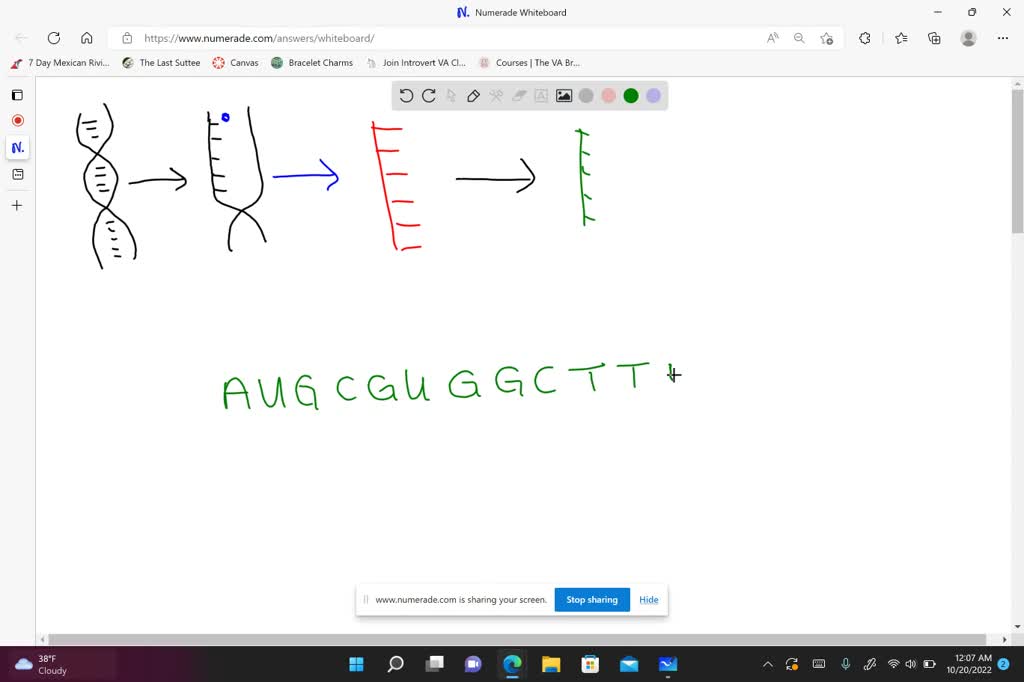Toggle the screen-sharing banner visibility with Hide
Viewport: 1024px width, 682px height.
tap(648, 599)
